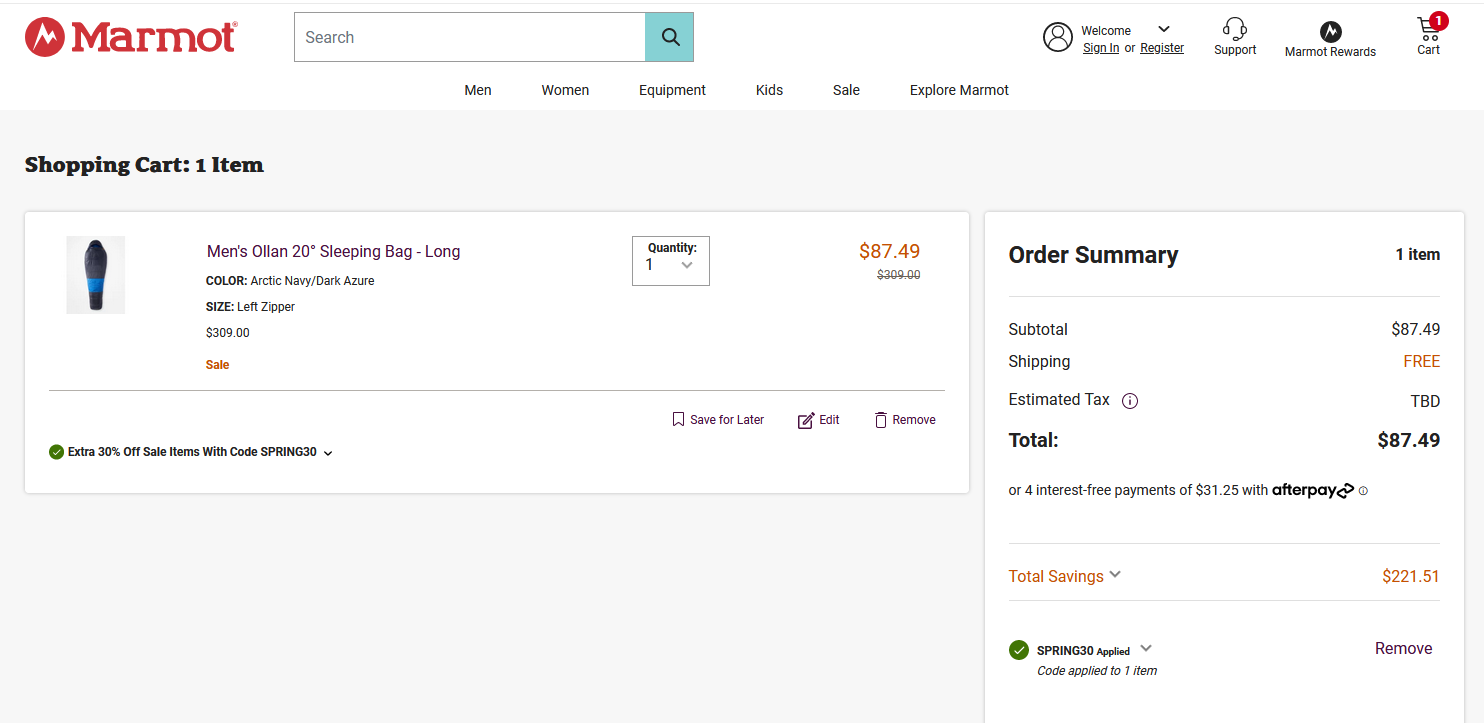Click the Estimated Tax info icon
Image resolution: width=1484 pixels, height=723 pixels.
point(1130,401)
